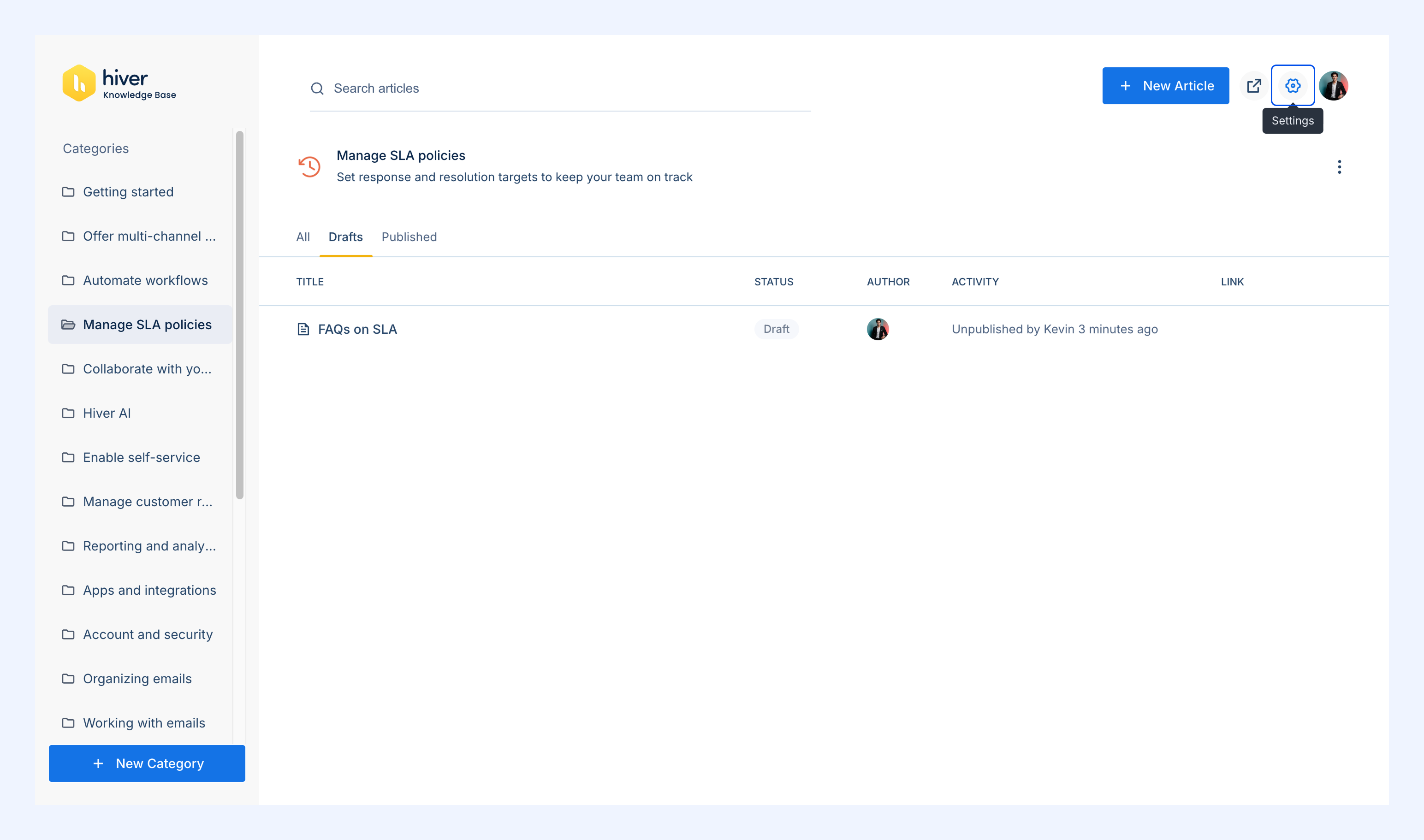Select Manage SLA policies in sidebar

click(x=140, y=325)
